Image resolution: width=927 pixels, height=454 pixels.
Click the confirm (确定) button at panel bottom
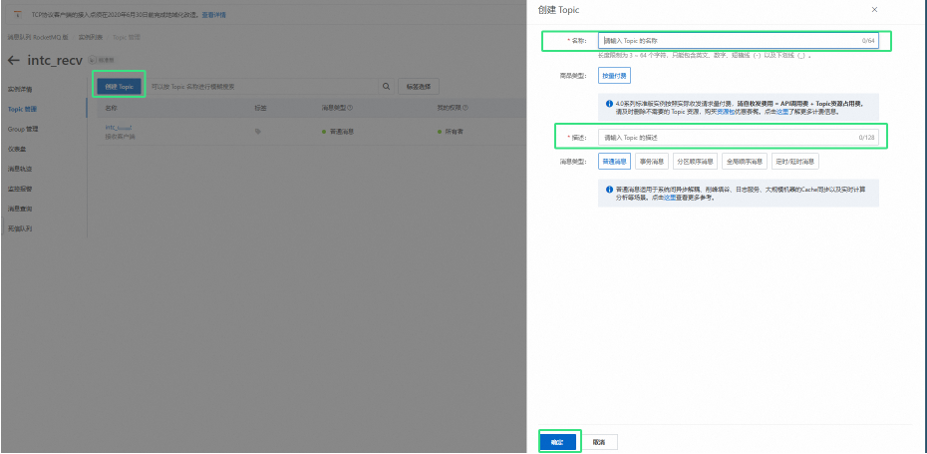click(558, 442)
